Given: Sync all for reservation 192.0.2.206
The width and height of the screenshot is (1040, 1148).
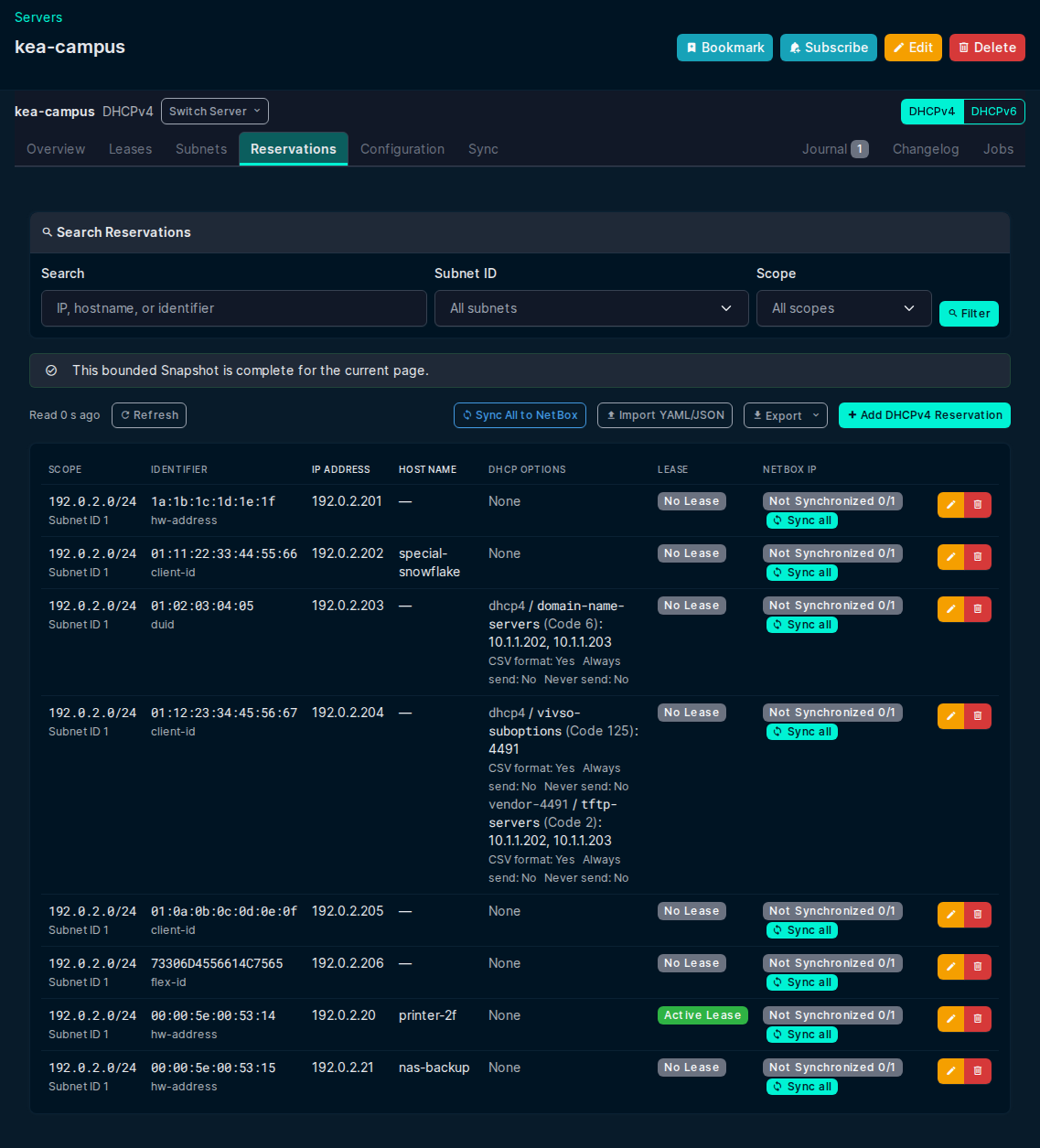Looking at the screenshot, I should (x=802, y=982).
